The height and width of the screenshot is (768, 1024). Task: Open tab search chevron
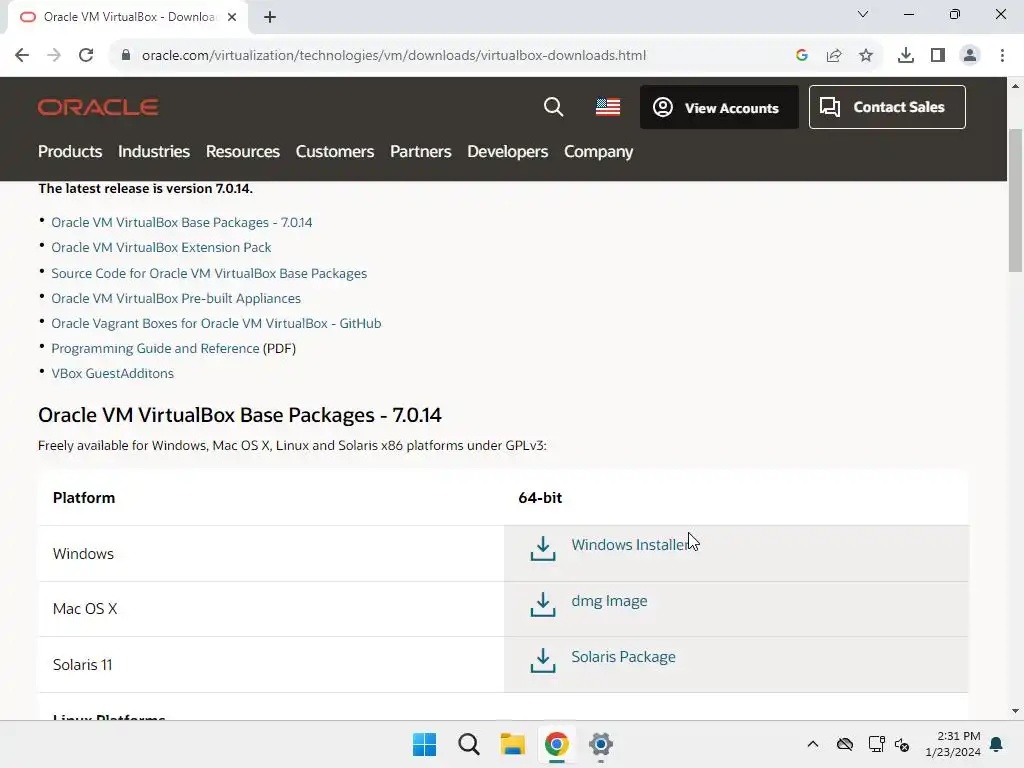(863, 14)
